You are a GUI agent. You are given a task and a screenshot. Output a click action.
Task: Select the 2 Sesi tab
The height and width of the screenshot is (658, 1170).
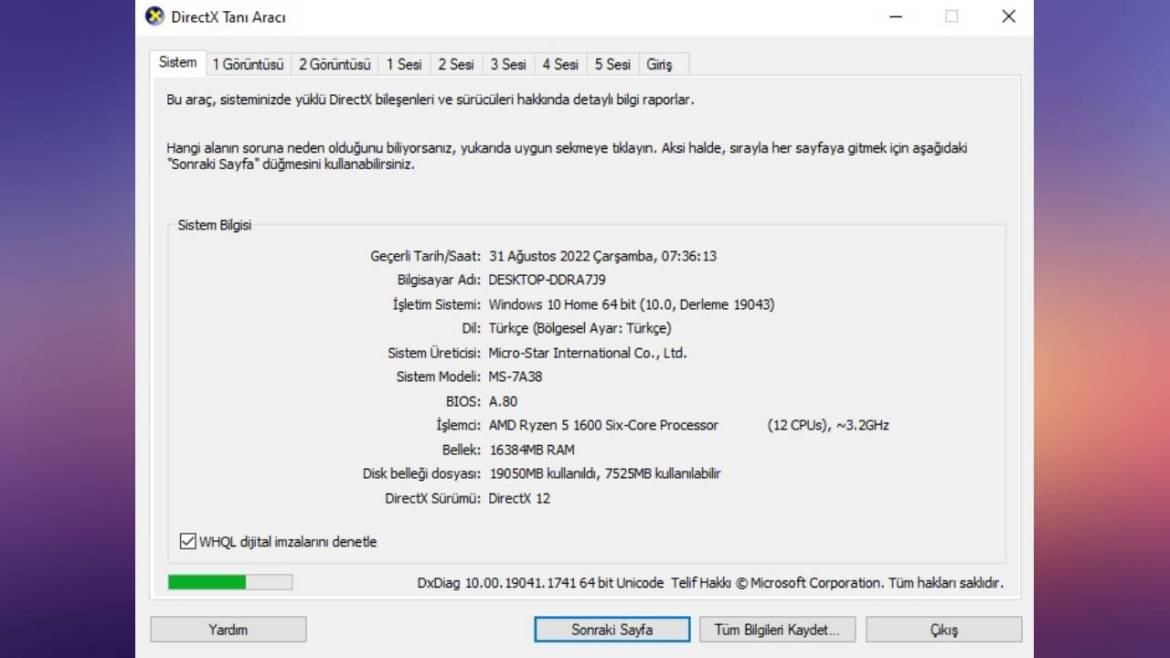pyautogui.click(x=456, y=64)
